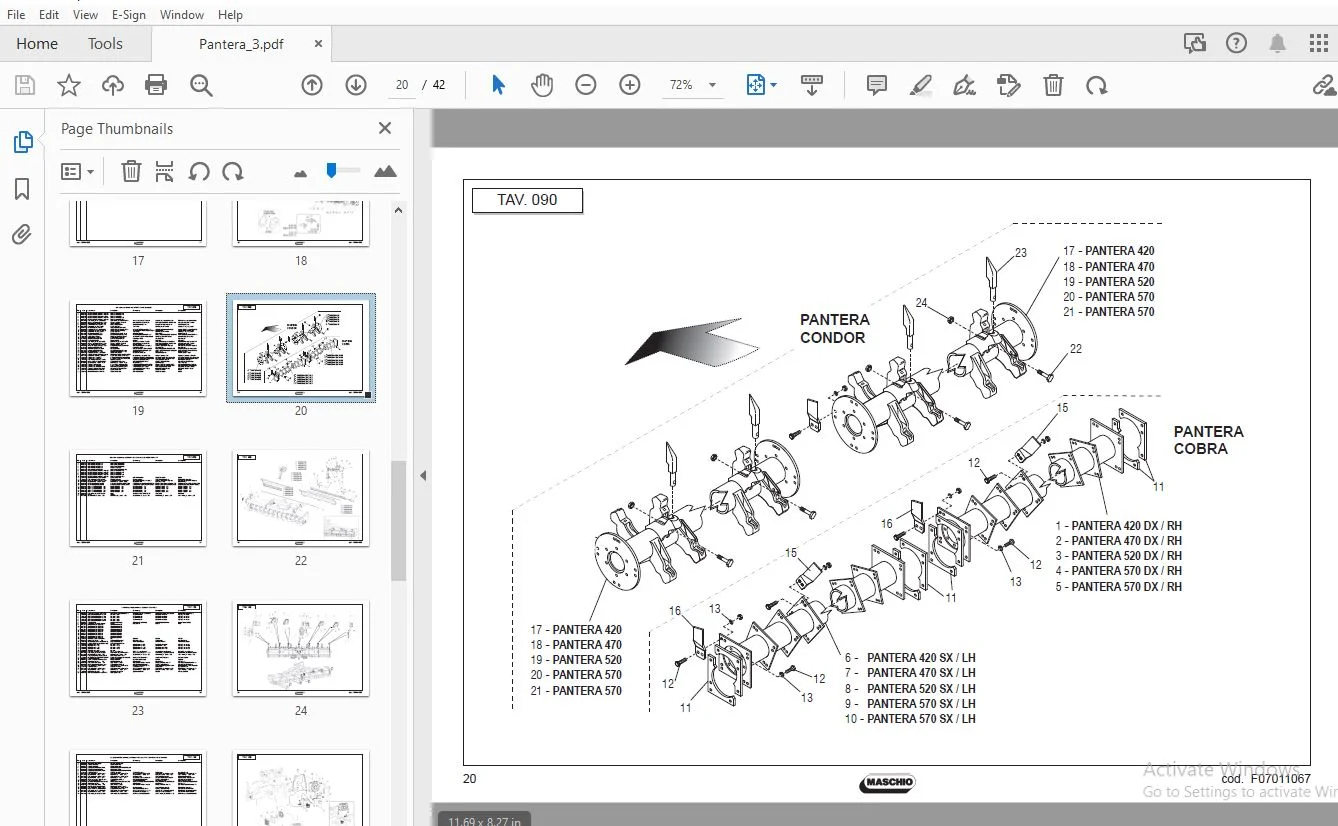Open the Page Thumbnails sidebar panel icon
This screenshot has width=1338, height=826.
click(x=22, y=142)
